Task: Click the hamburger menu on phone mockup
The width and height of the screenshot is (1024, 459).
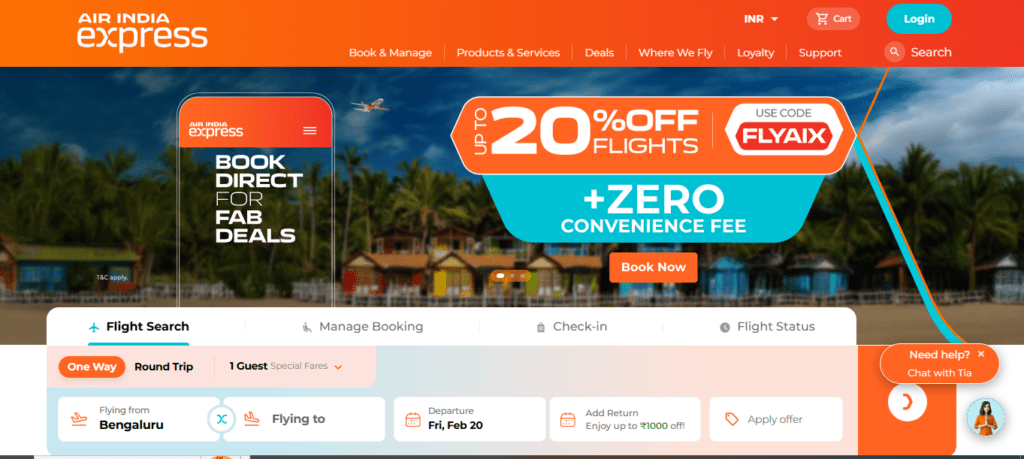Action: coord(310,131)
